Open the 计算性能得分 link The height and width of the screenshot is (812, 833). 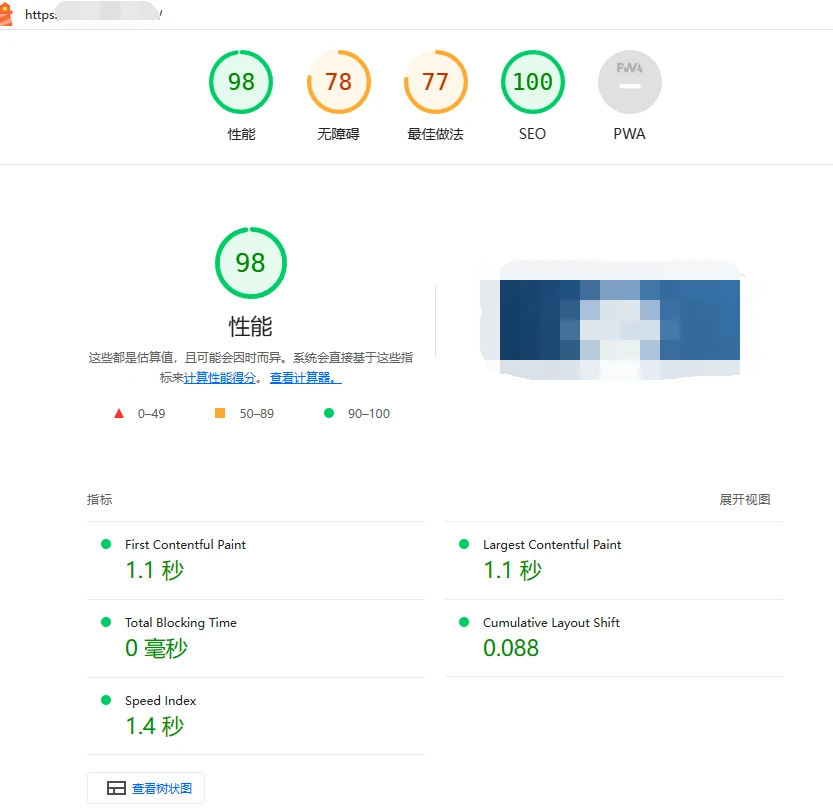(x=220, y=378)
